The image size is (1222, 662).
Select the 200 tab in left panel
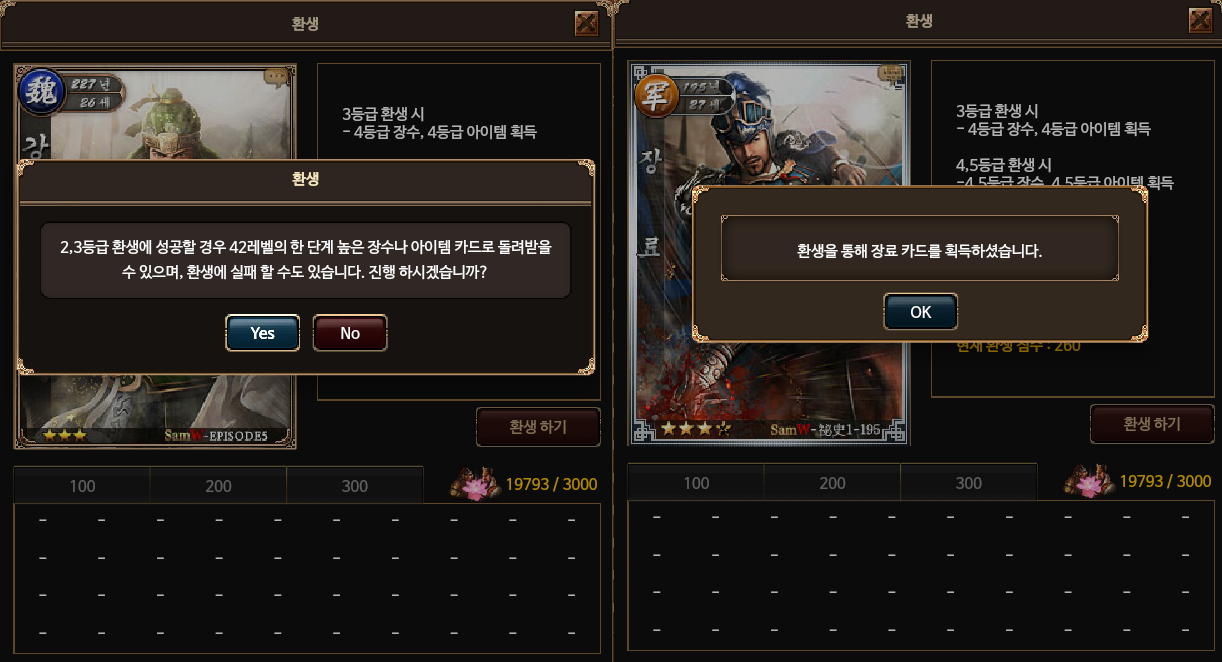218,486
